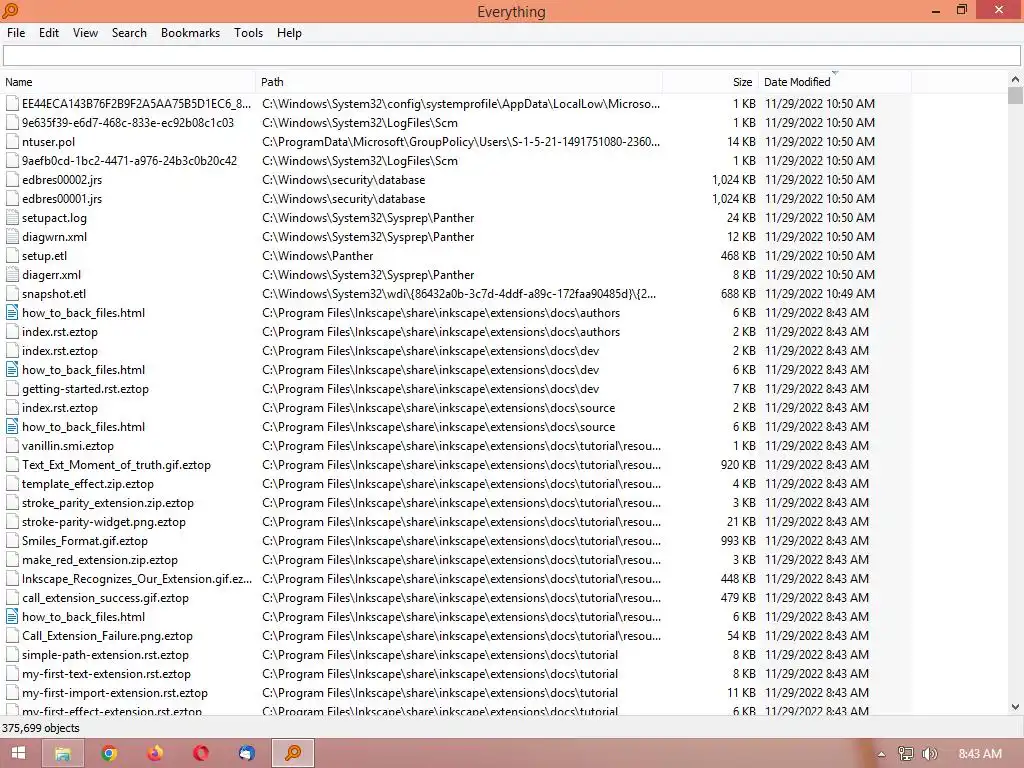Select make_red_extension.zip.eztop file name
This screenshot has width=1024, height=768.
click(100, 560)
